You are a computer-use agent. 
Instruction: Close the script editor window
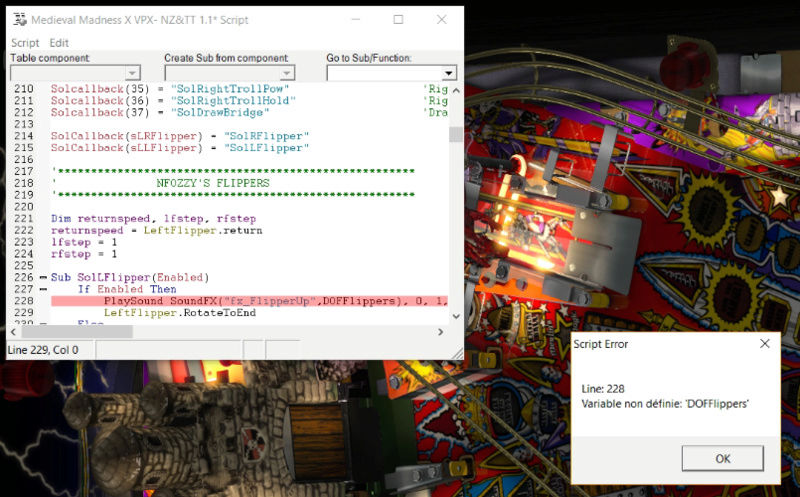pyautogui.click(x=442, y=19)
